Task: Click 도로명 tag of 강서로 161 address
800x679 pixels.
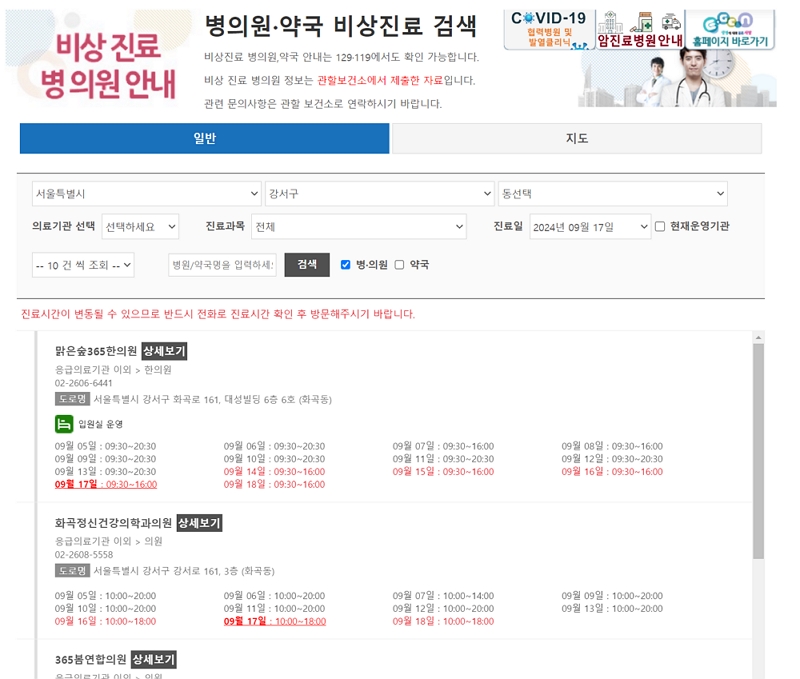Action: 72,570
